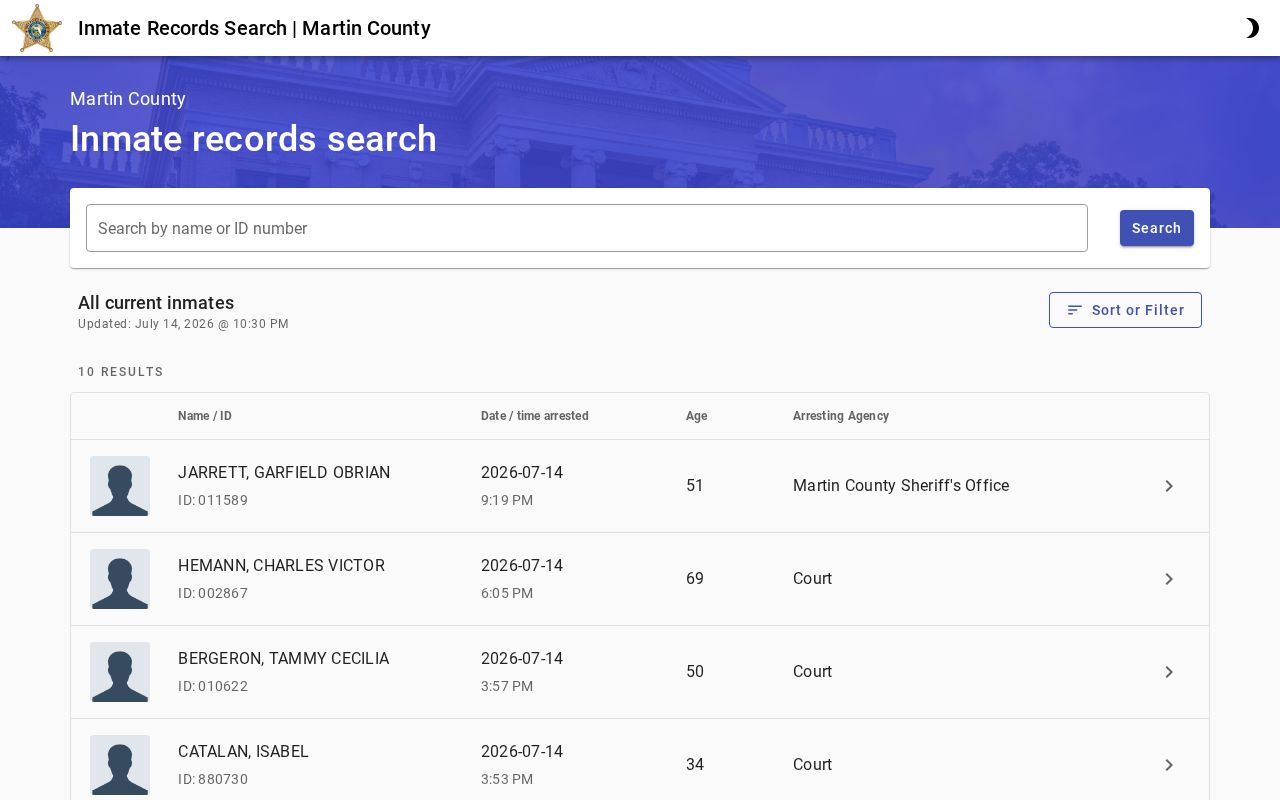Open the Sort or Filter options
Screen dimensions: 1280x800
click(1125, 310)
